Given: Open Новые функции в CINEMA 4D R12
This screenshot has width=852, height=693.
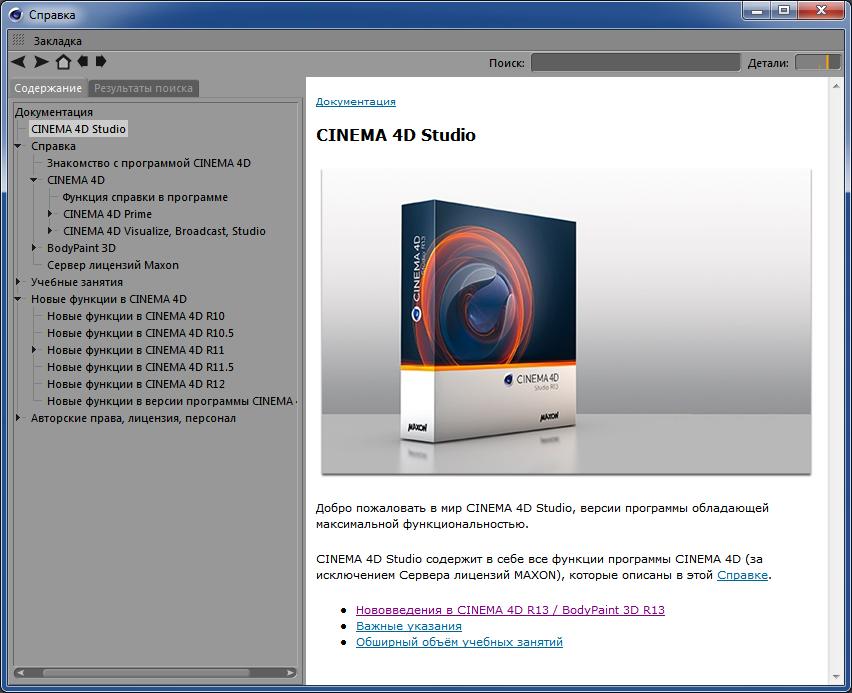Looking at the screenshot, I should tap(136, 384).
